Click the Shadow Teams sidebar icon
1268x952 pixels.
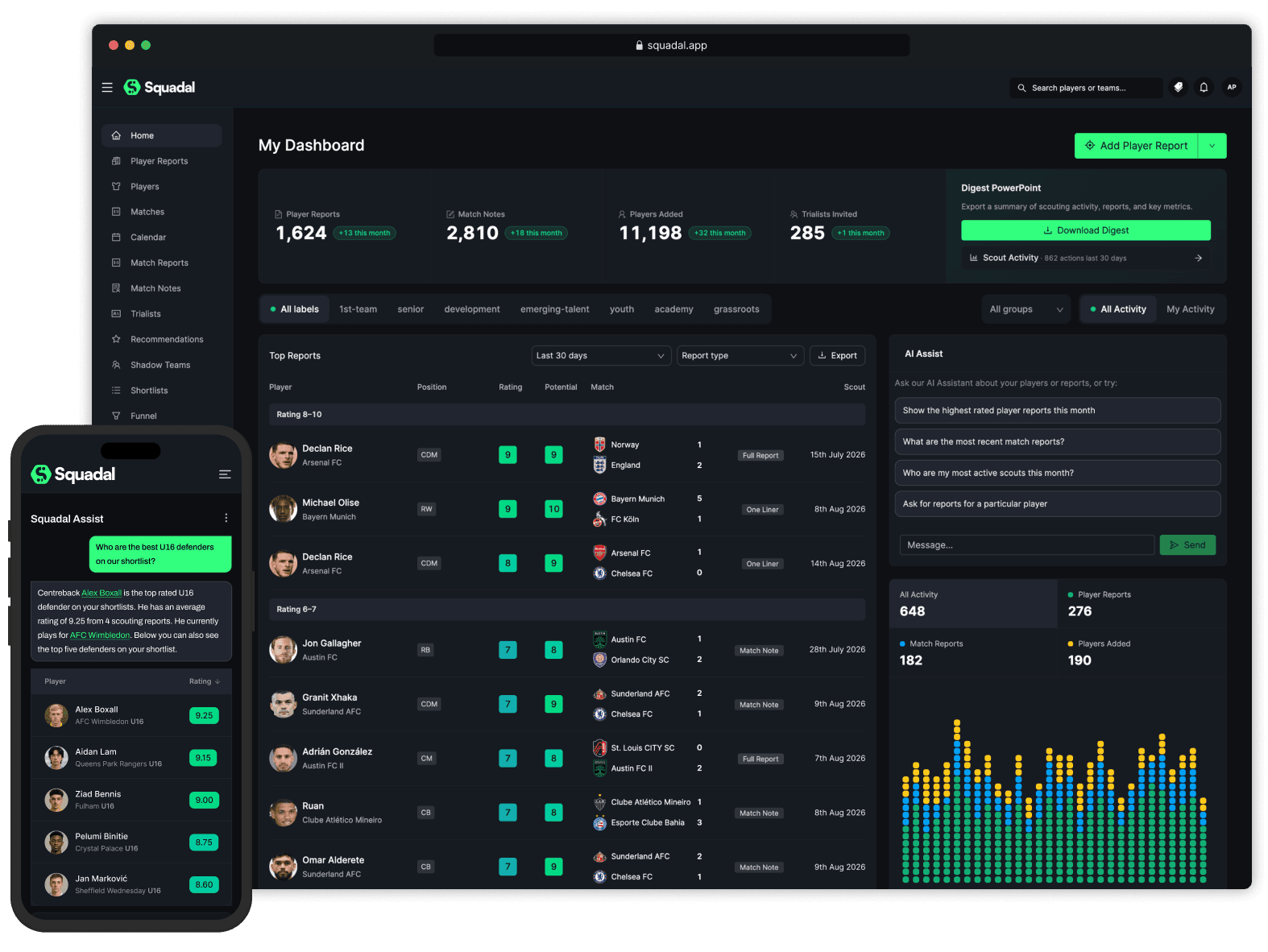116,365
